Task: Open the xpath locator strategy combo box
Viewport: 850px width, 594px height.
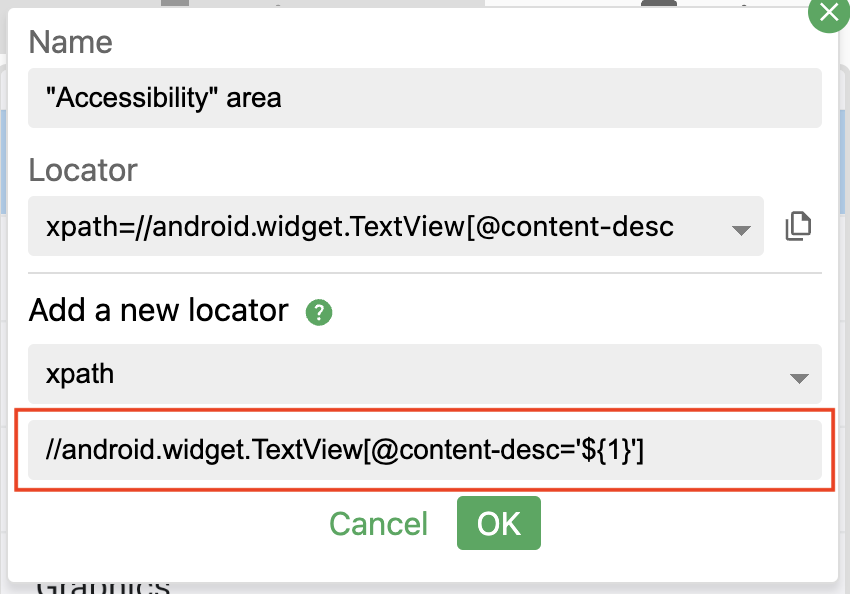Action: tap(425, 374)
